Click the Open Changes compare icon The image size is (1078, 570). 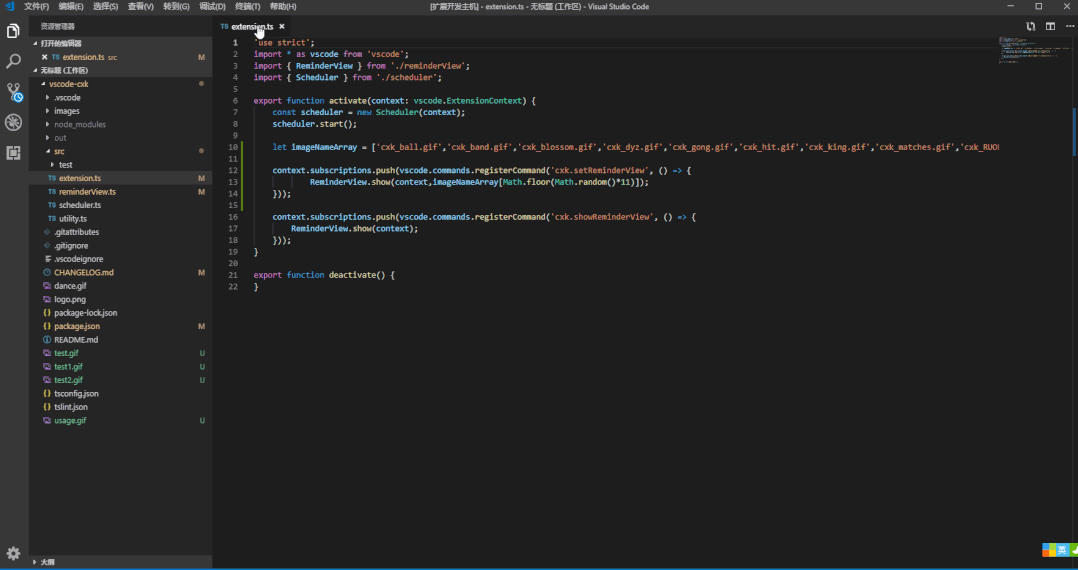(1030, 27)
